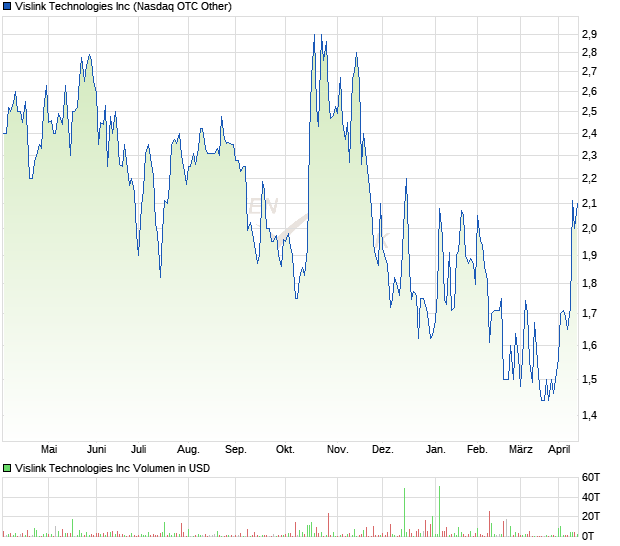Image resolution: width=620 pixels, height=546 pixels.
Task: Click the 1,9 price axis value
Action: pyautogui.click(x=589, y=255)
